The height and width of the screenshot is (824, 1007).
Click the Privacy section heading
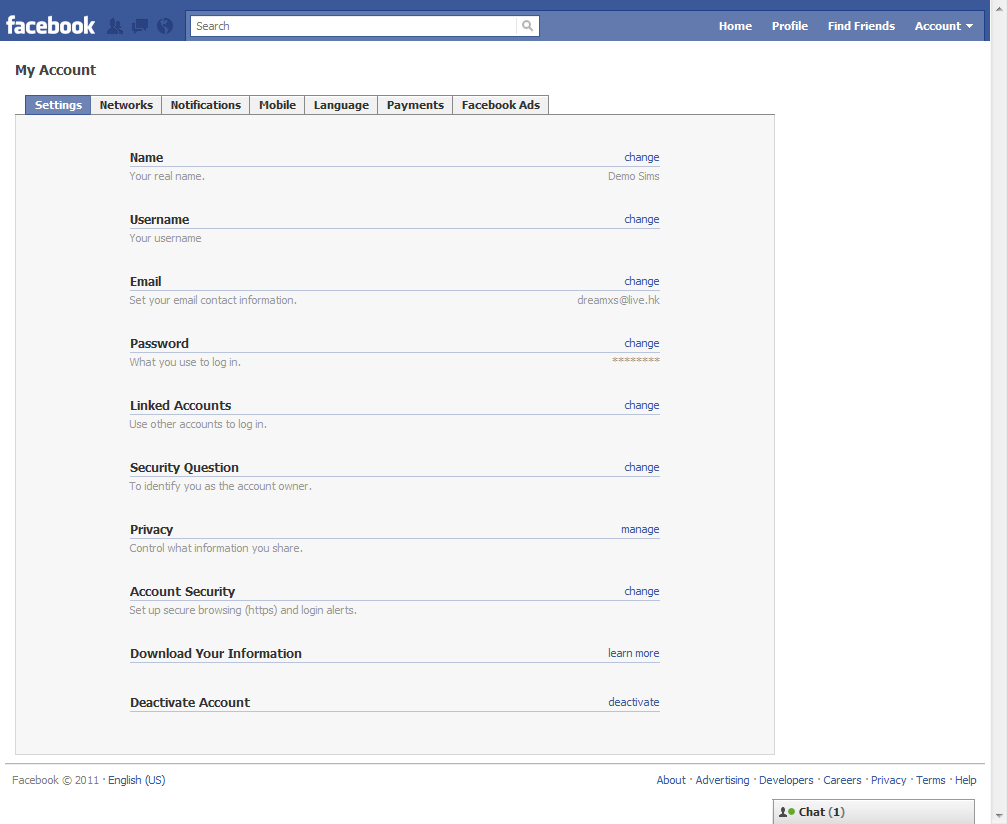[152, 529]
